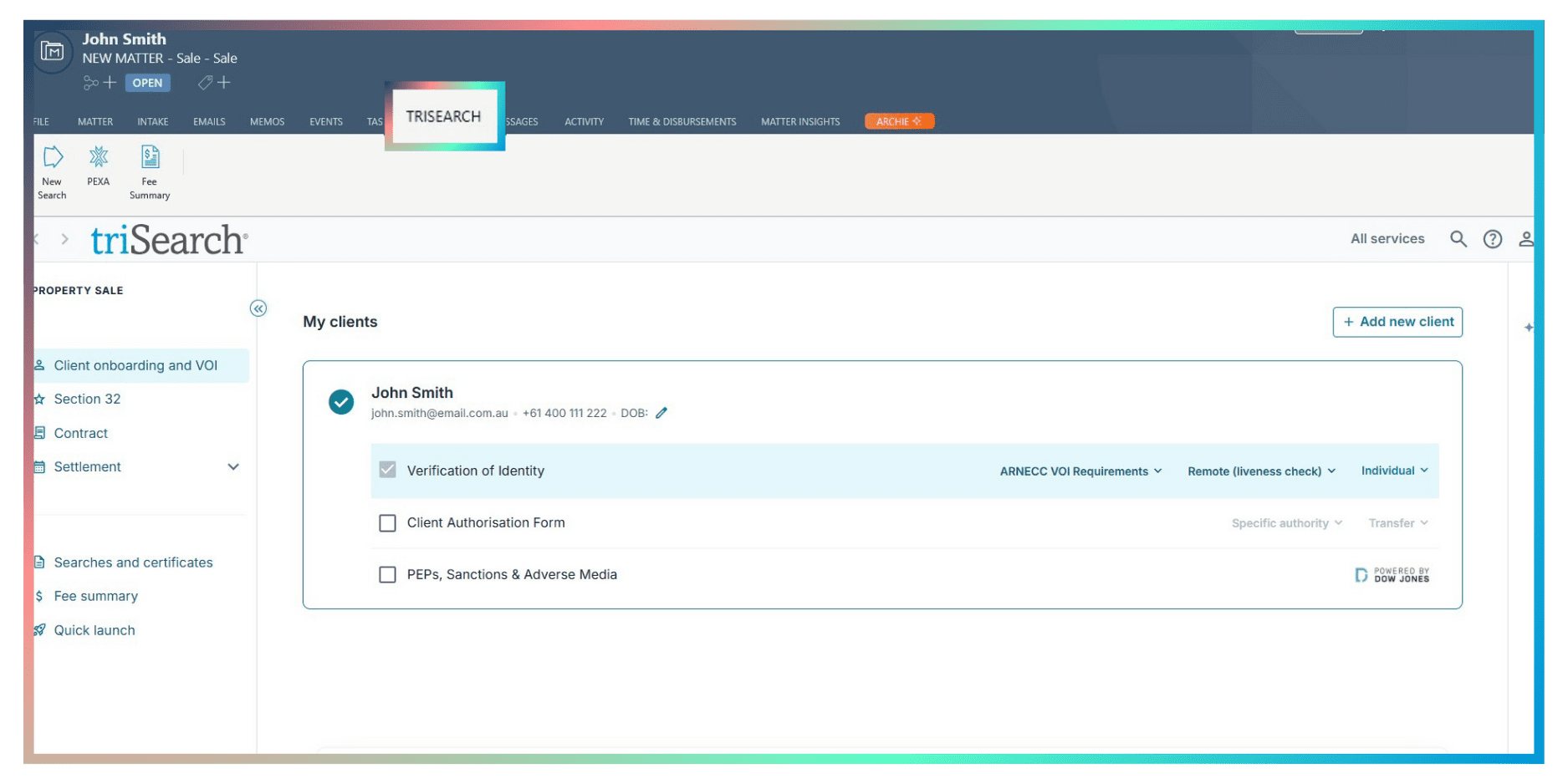The height and width of the screenshot is (784, 1568).
Task: Click the user account icon
Action: (1525, 239)
